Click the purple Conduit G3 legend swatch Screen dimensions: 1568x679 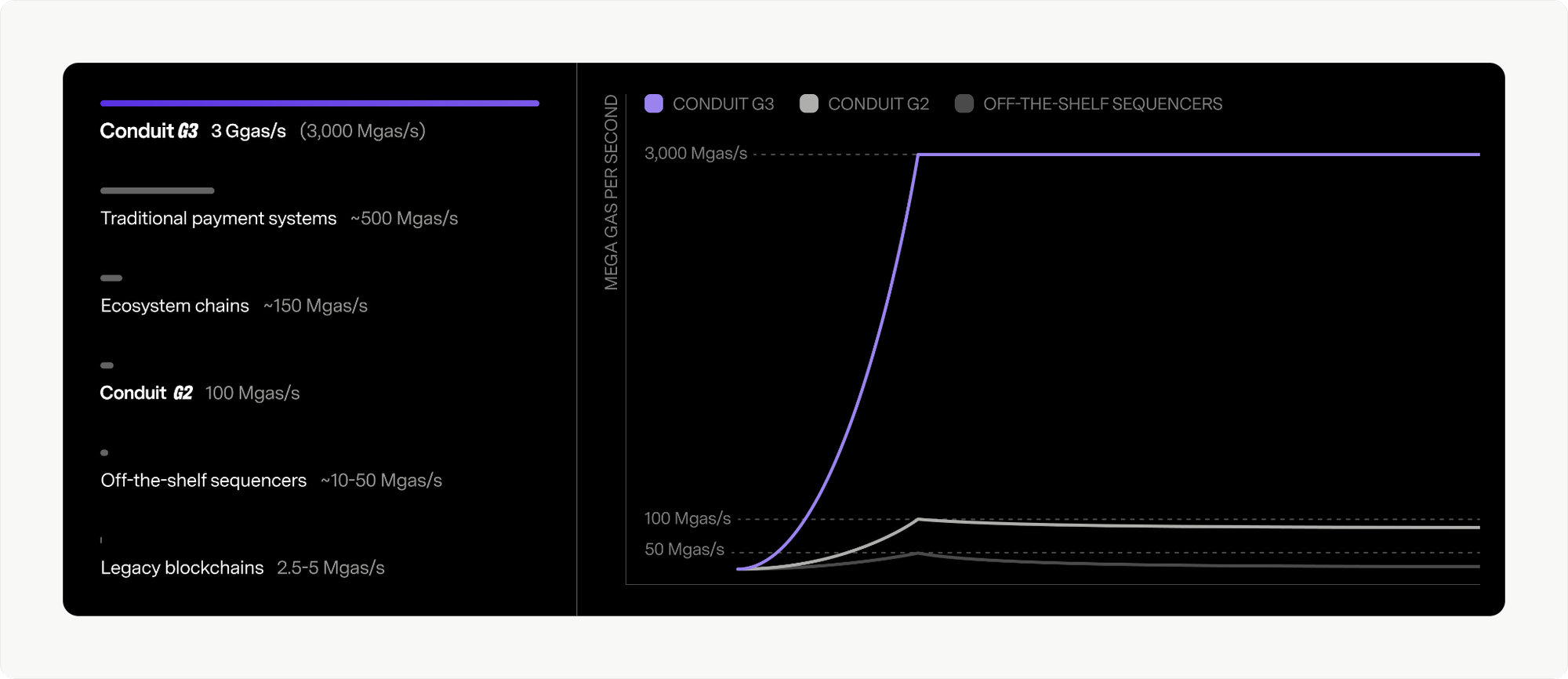click(x=653, y=103)
